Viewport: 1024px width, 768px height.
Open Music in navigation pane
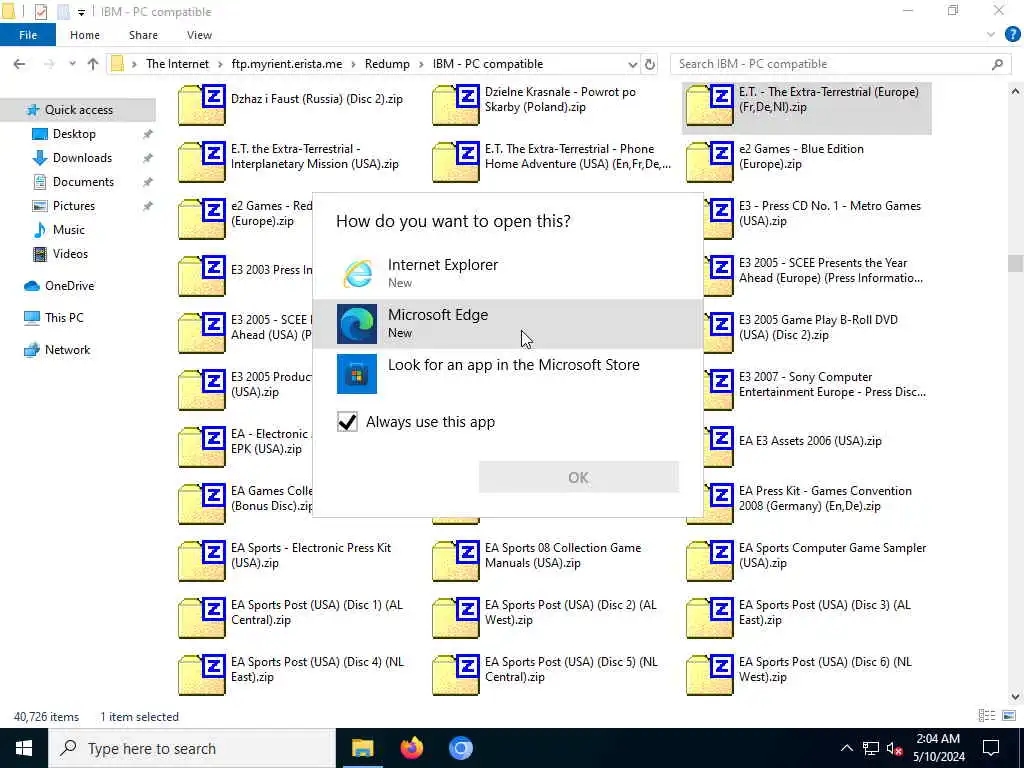pos(69,230)
